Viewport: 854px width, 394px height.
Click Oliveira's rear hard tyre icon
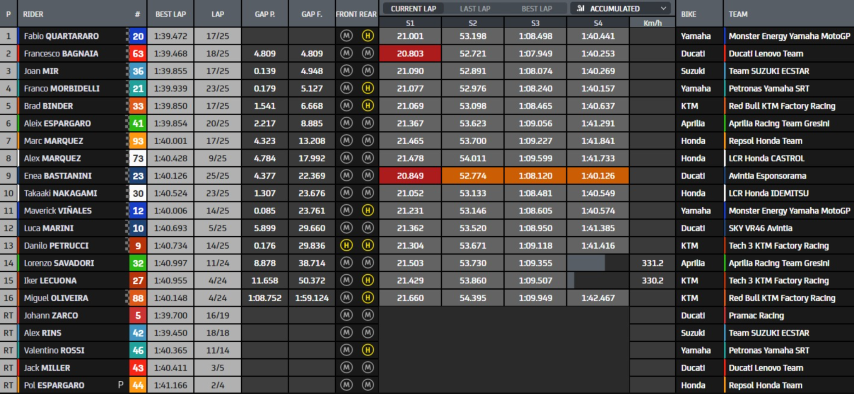click(368, 298)
